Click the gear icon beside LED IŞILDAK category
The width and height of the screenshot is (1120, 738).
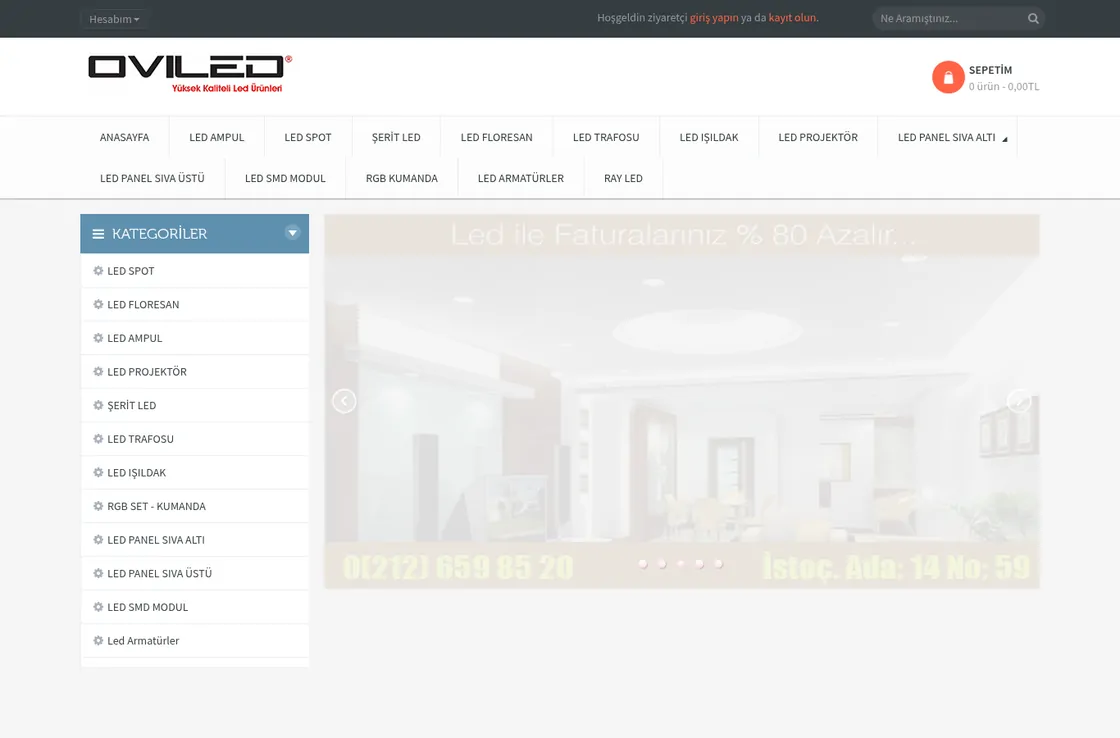click(99, 472)
